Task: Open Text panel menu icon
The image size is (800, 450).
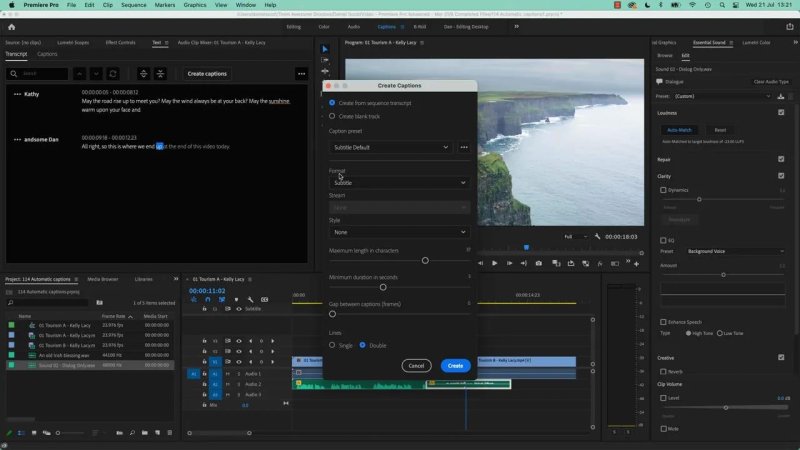Action: [x=166, y=43]
